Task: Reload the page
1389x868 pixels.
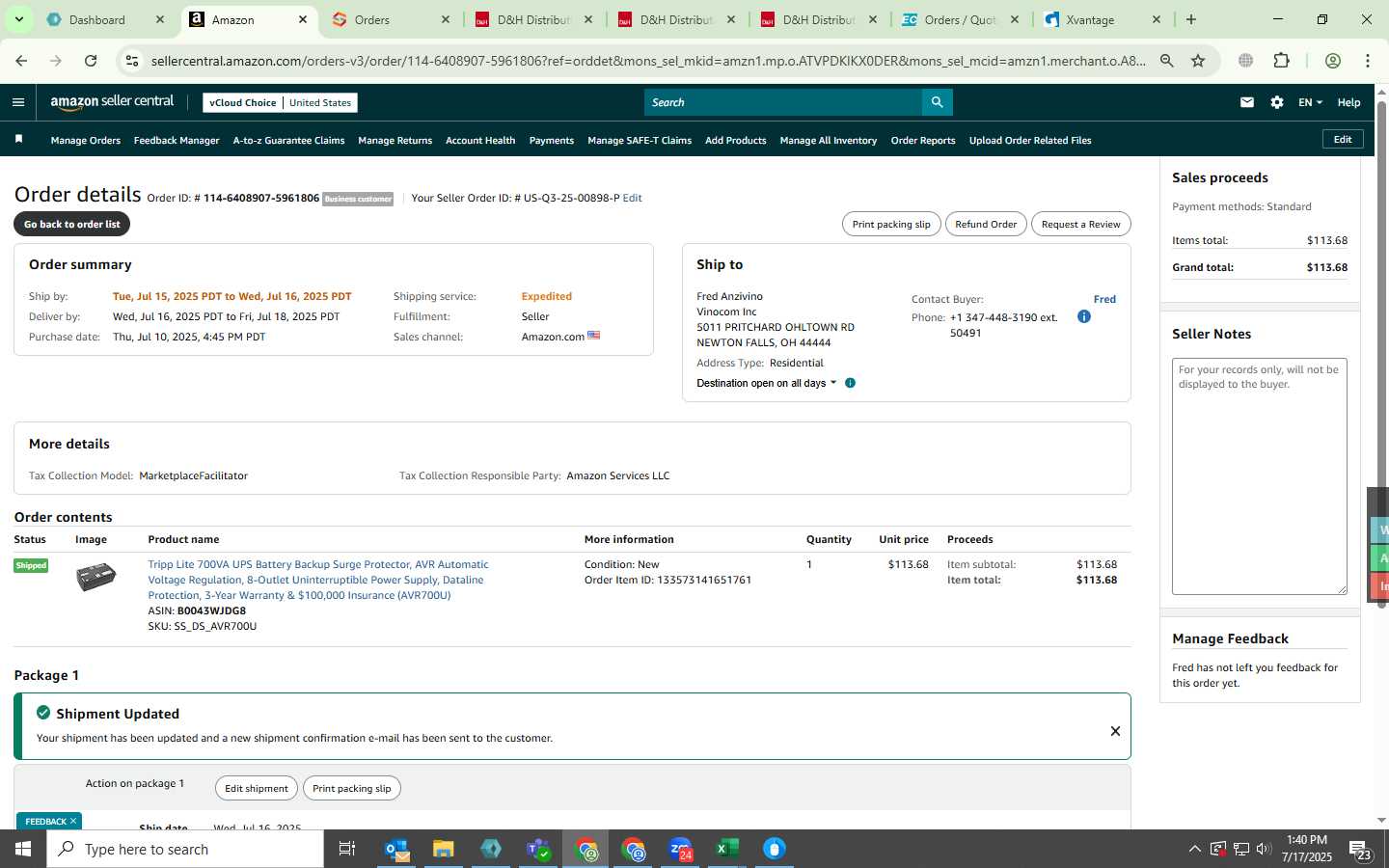Action: [91, 61]
